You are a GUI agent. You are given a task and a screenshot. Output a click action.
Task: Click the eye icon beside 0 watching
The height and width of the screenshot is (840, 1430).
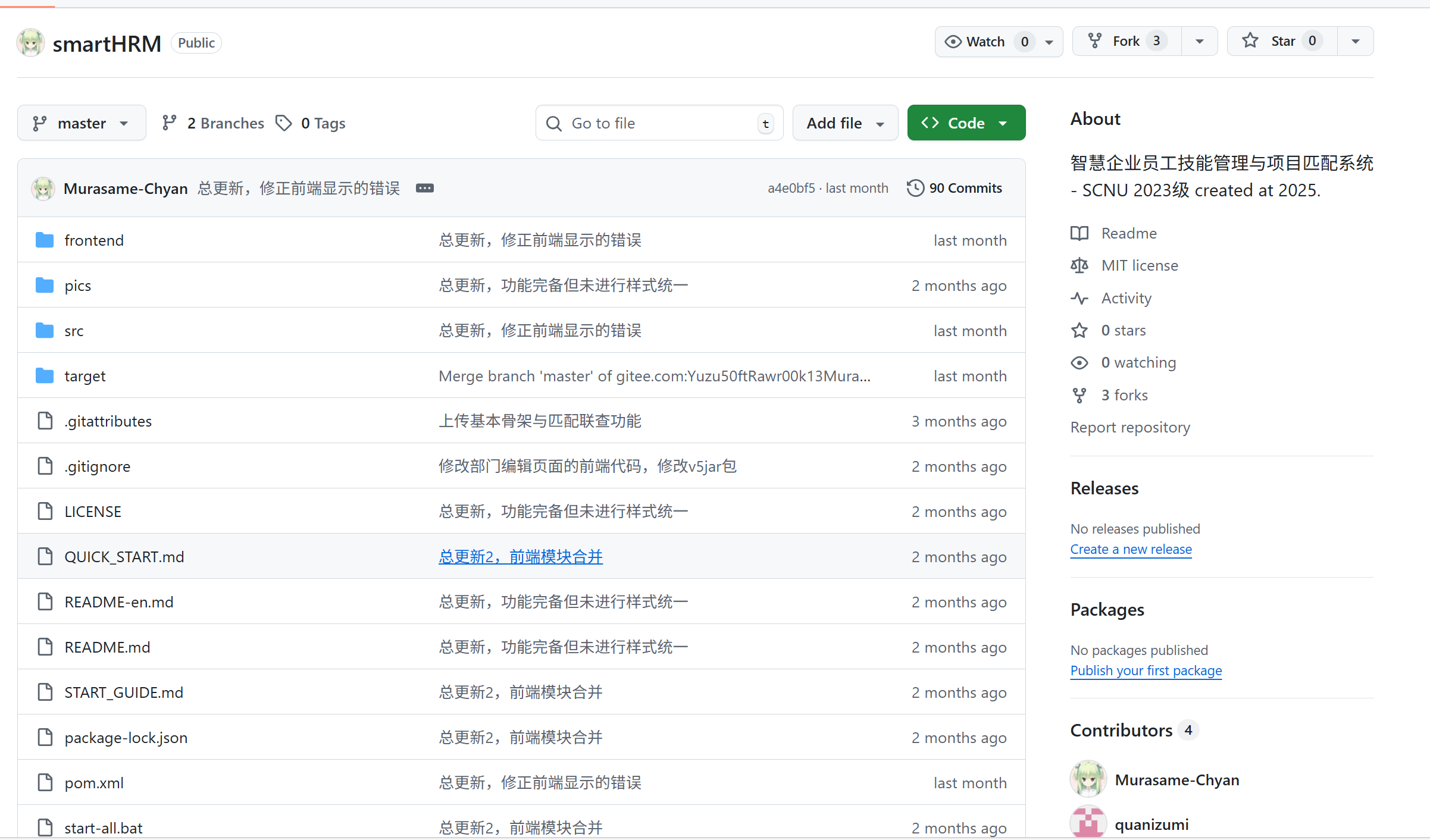pos(1079,363)
